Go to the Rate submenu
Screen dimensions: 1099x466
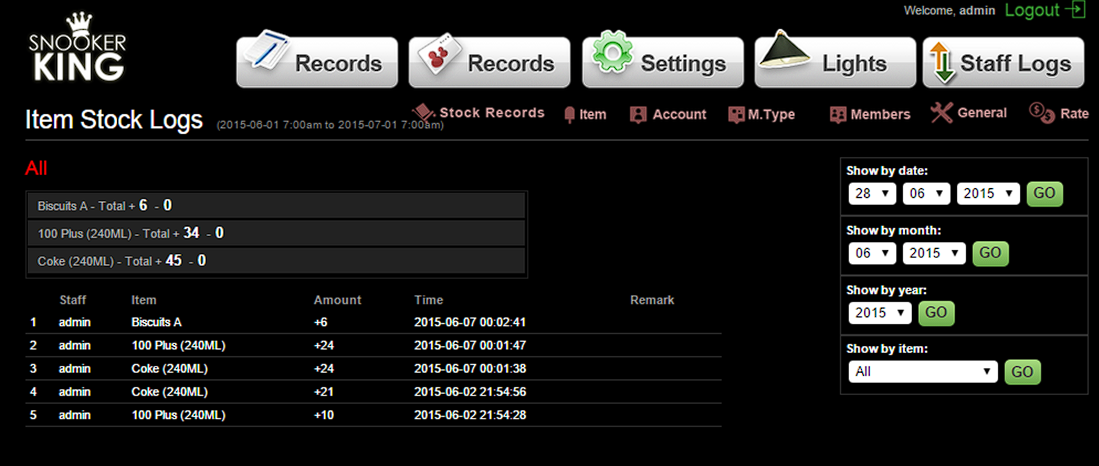[x=1059, y=114]
